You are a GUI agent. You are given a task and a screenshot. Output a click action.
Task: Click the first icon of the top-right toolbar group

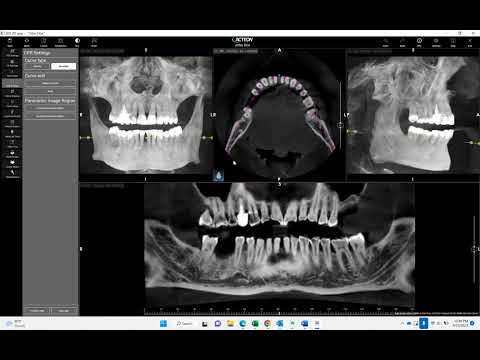pyautogui.click(x=386, y=42)
